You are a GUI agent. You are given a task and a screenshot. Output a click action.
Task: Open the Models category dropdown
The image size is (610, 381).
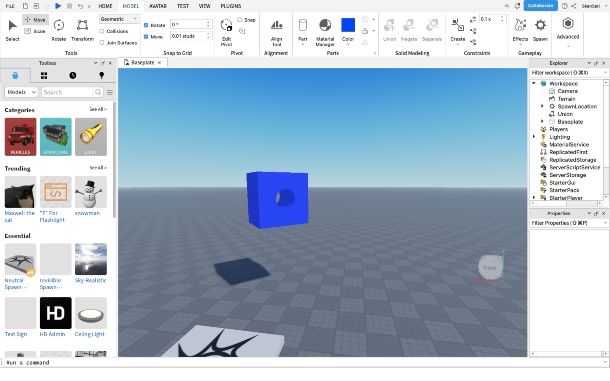(21, 92)
